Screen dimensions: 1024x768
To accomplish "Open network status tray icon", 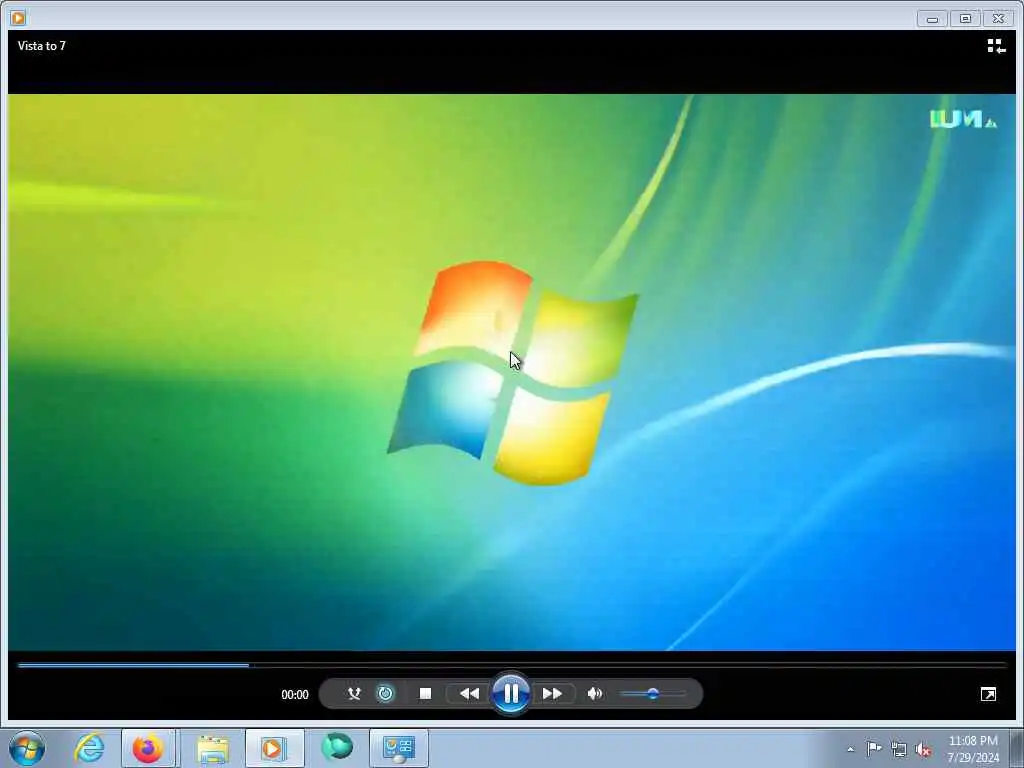I will click(899, 749).
